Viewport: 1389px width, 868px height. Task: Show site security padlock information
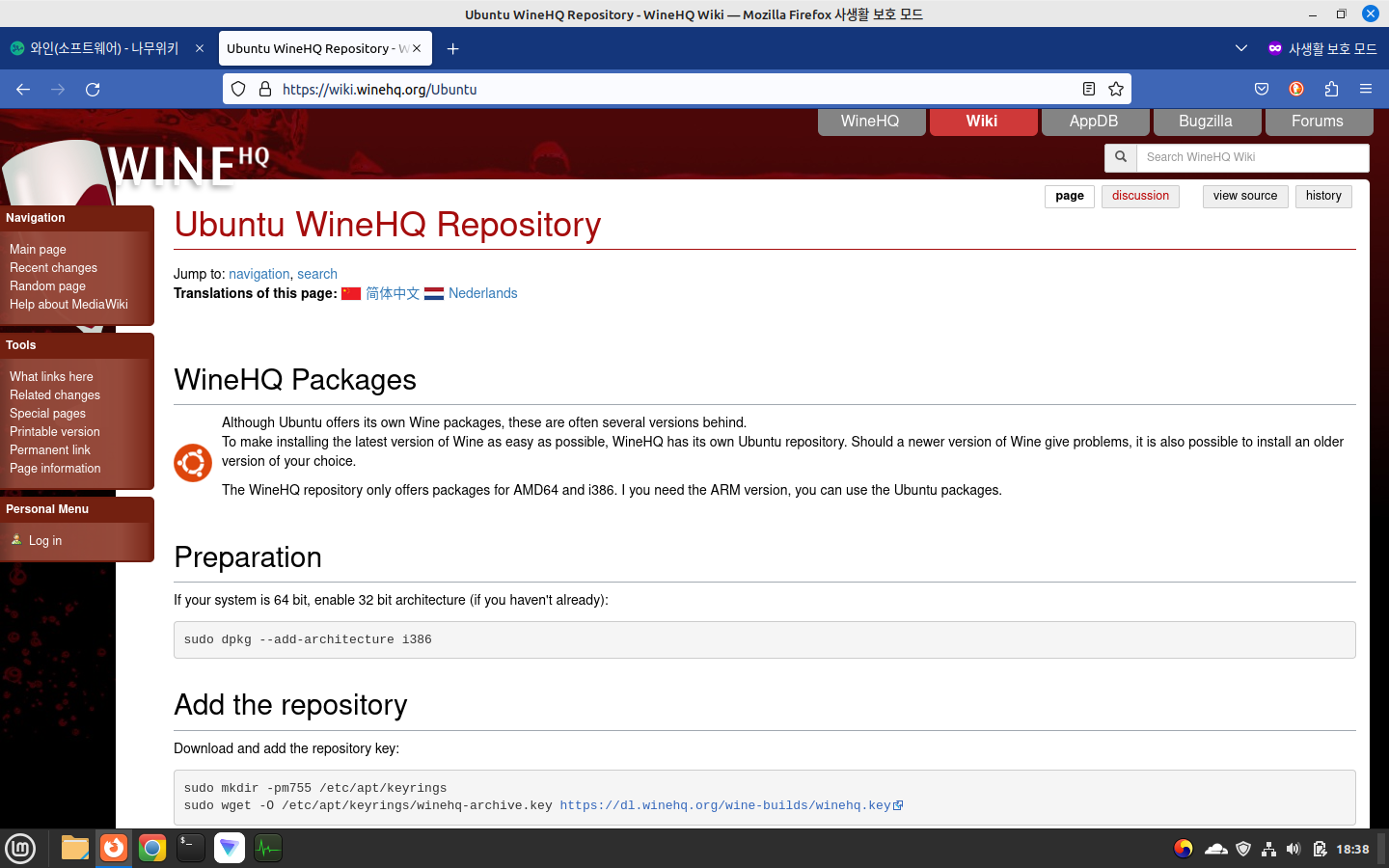click(x=265, y=89)
